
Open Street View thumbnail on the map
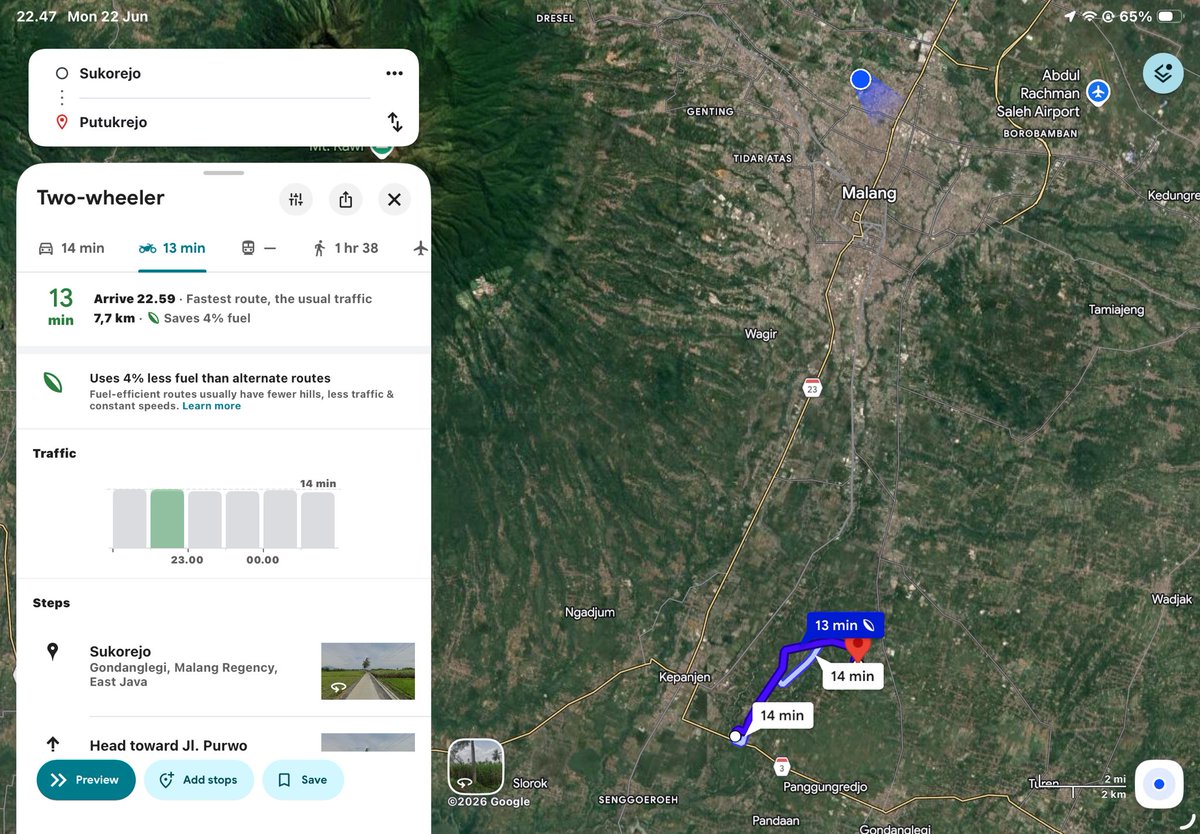(475, 766)
